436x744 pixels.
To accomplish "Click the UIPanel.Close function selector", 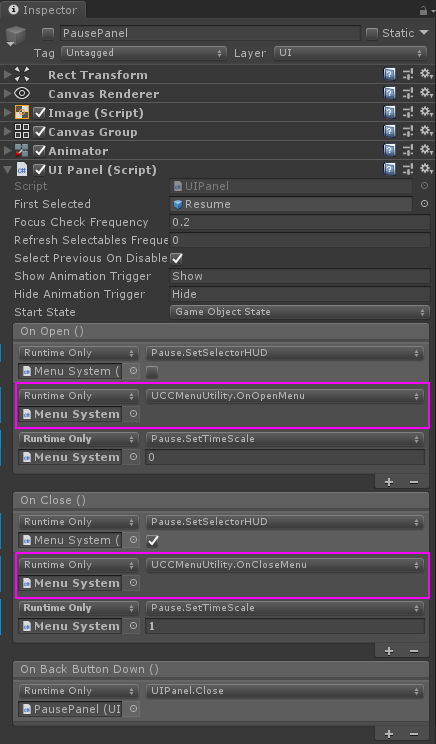I will tap(285, 691).
